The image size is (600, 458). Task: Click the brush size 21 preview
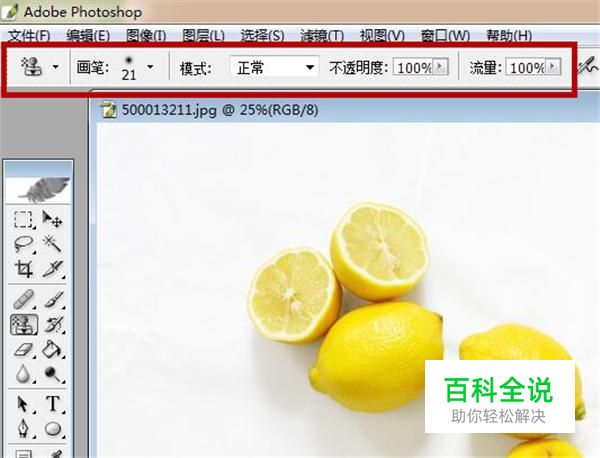[129, 68]
